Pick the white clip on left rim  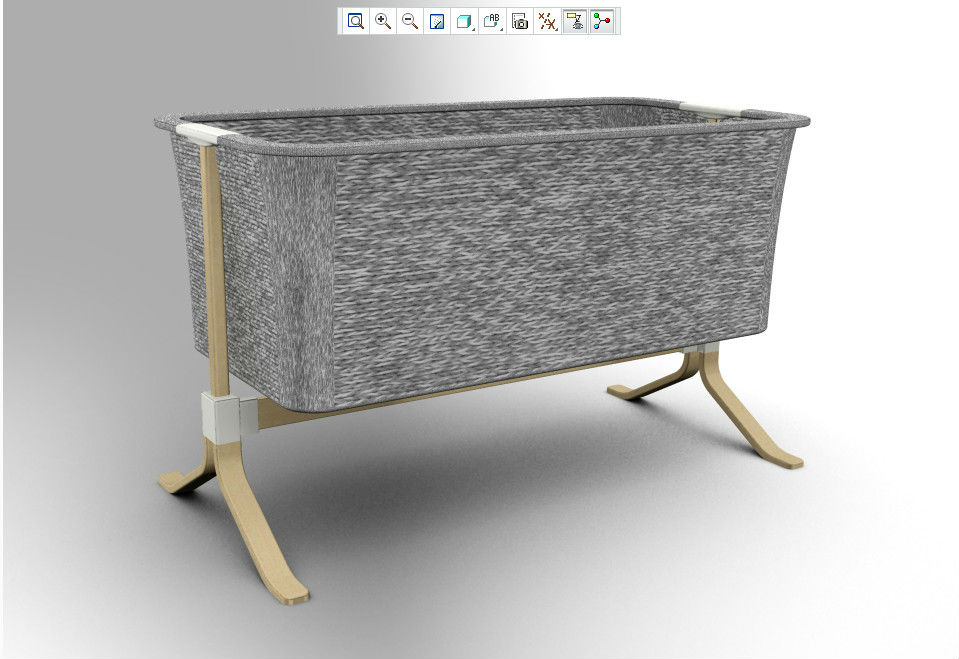[195, 130]
